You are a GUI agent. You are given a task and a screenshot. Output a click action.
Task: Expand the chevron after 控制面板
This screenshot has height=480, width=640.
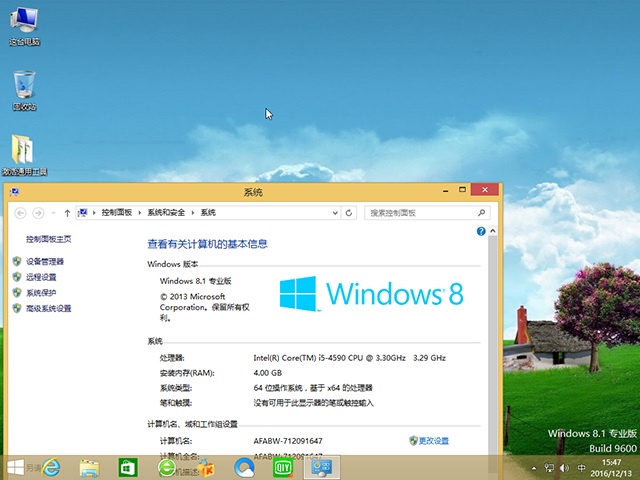click(x=140, y=213)
